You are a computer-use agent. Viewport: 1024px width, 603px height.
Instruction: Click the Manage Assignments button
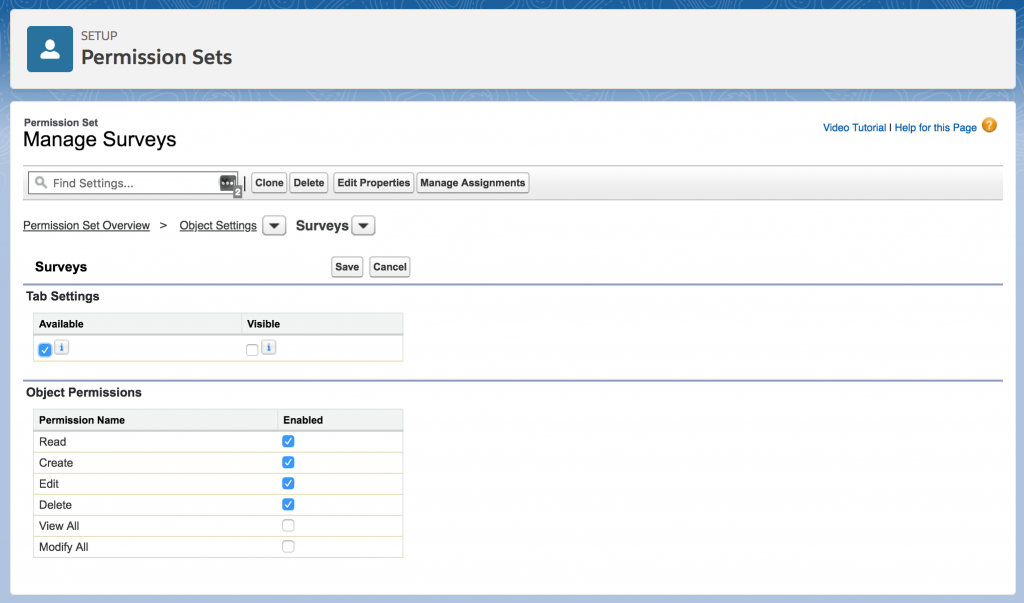472,182
